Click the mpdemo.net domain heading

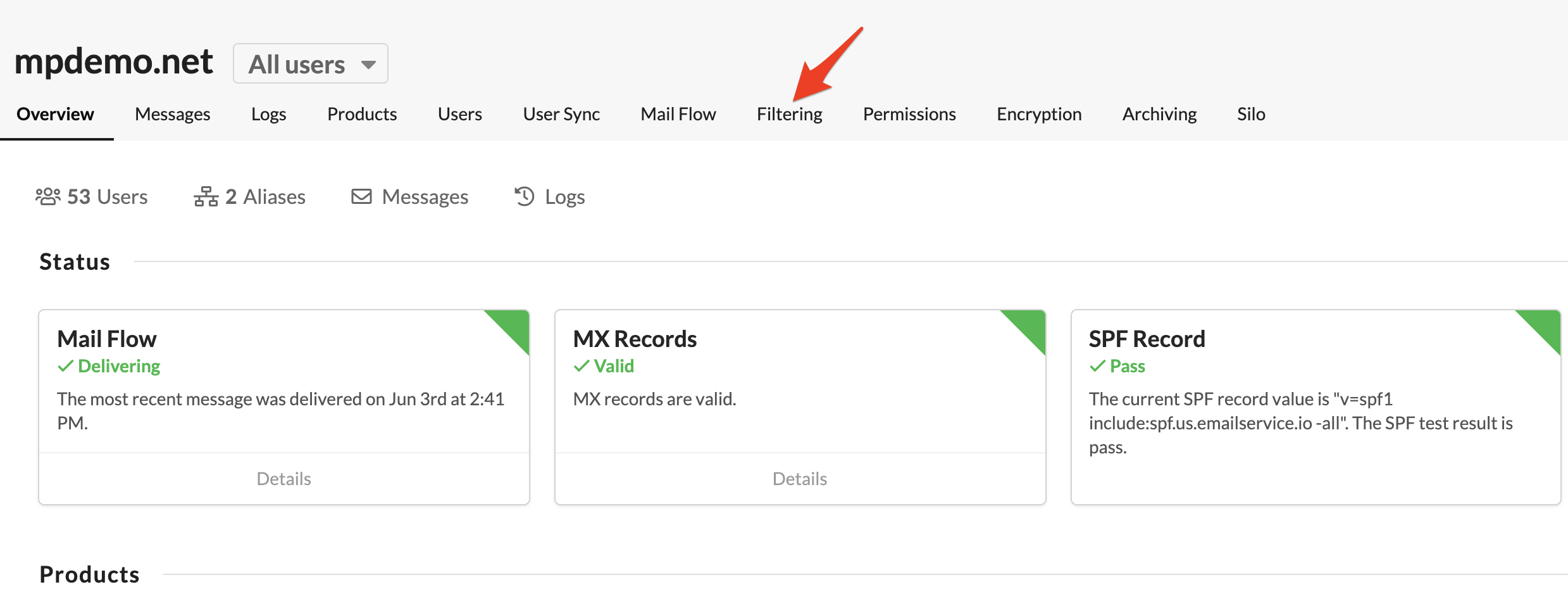(114, 61)
